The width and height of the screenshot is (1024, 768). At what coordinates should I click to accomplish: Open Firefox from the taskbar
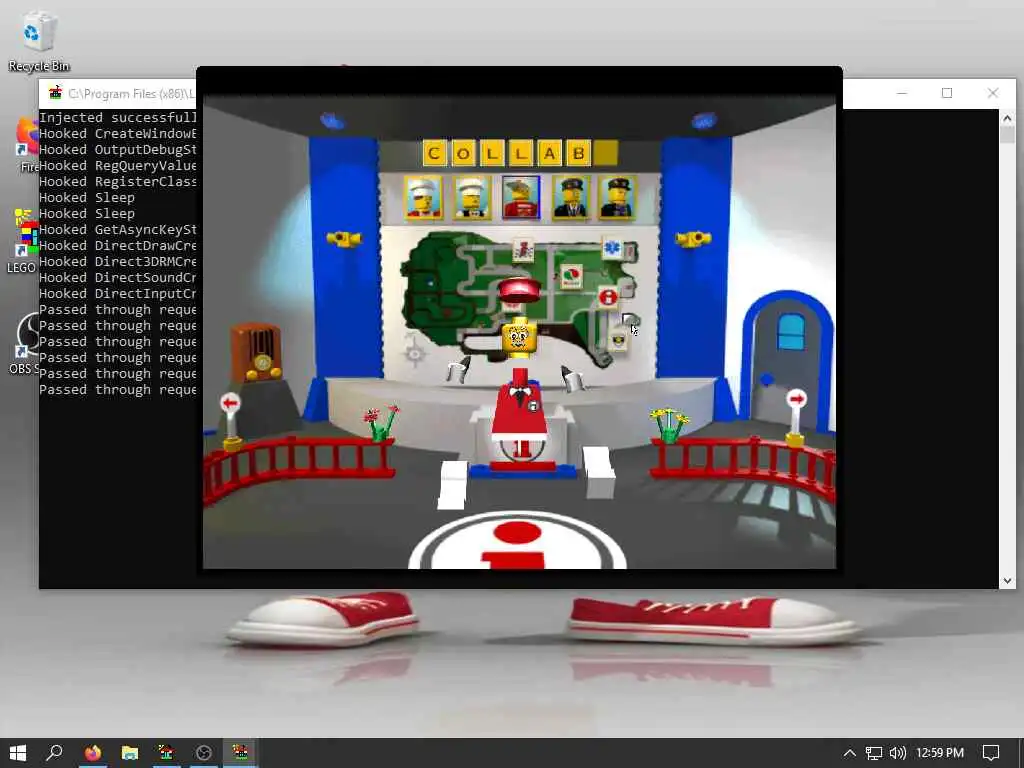pos(93,753)
